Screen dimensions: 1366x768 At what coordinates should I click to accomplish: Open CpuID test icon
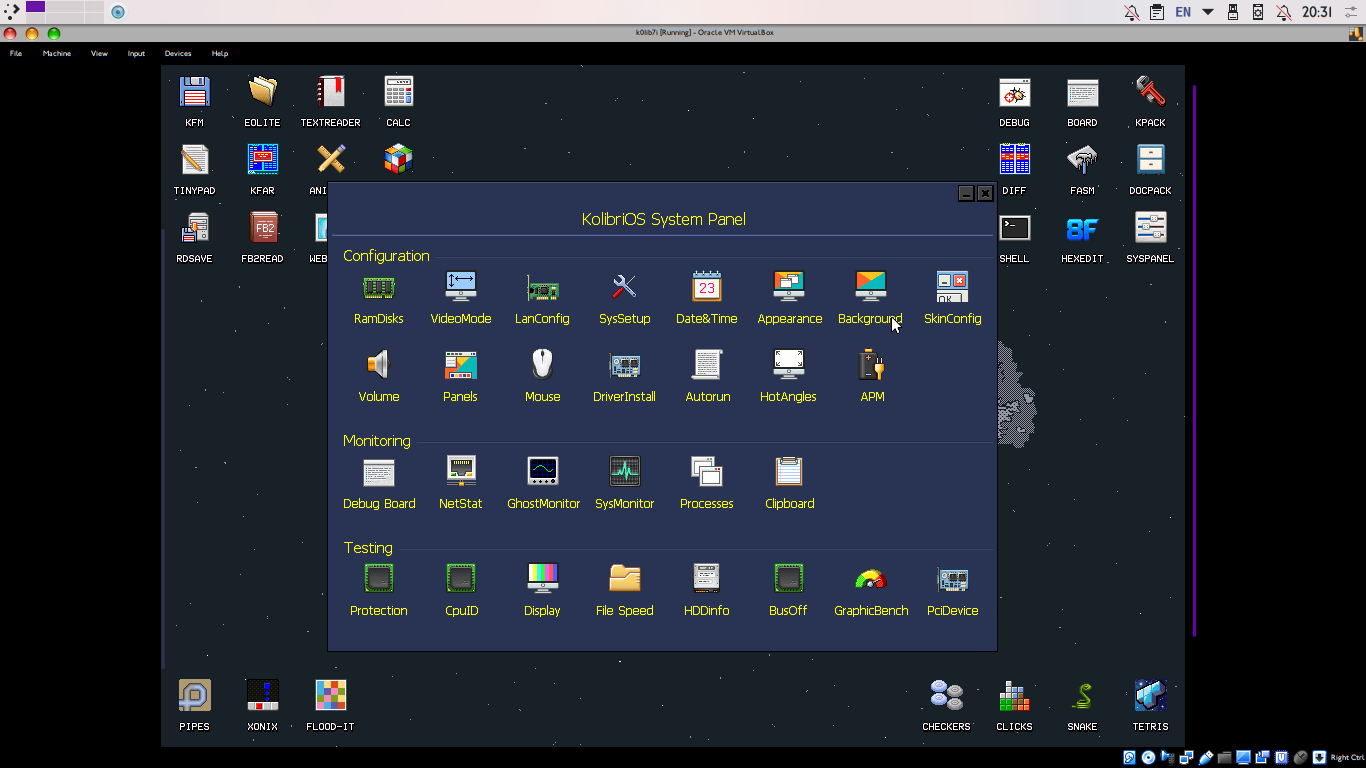pos(461,579)
